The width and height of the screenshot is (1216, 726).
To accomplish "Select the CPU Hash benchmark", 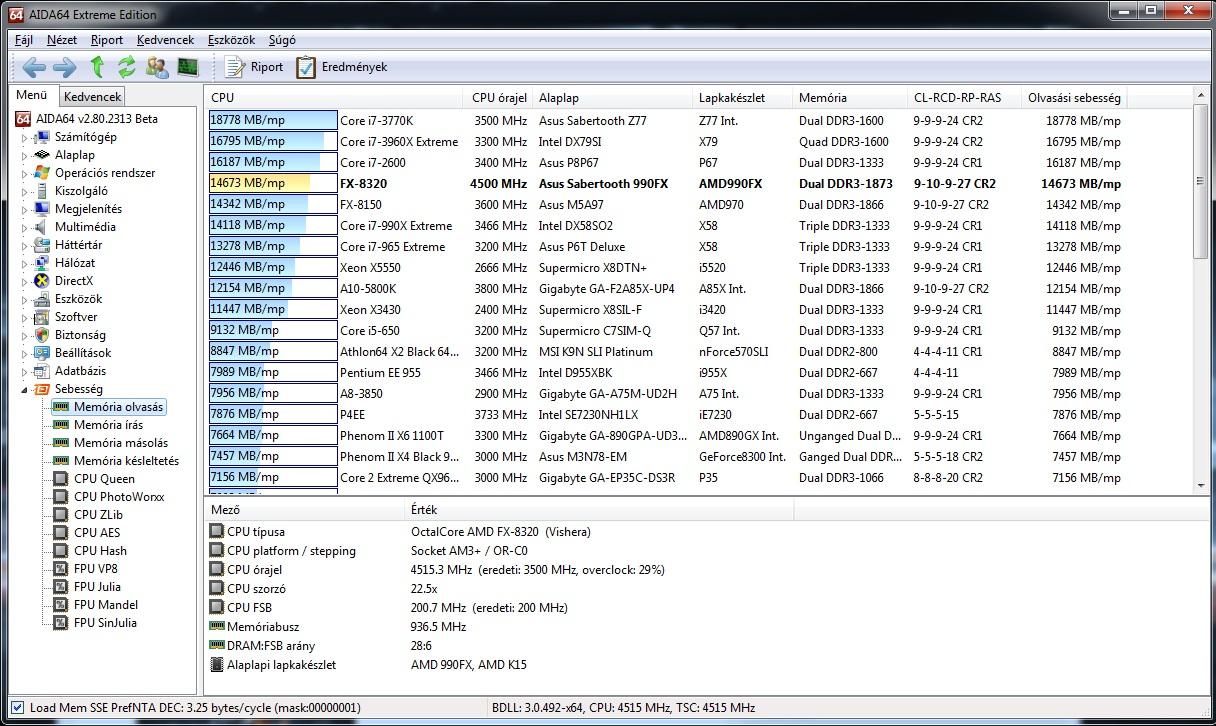I will click(x=100, y=551).
